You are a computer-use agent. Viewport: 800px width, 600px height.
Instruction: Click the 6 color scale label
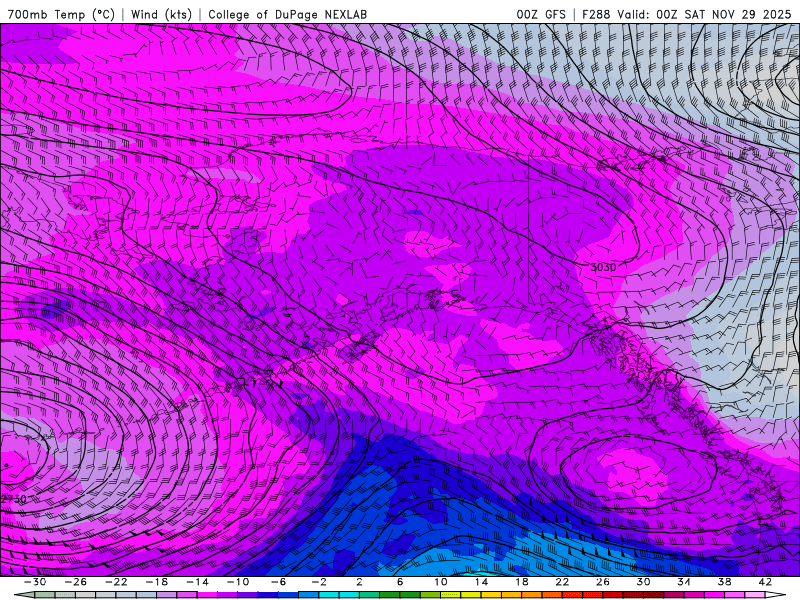[x=399, y=582]
